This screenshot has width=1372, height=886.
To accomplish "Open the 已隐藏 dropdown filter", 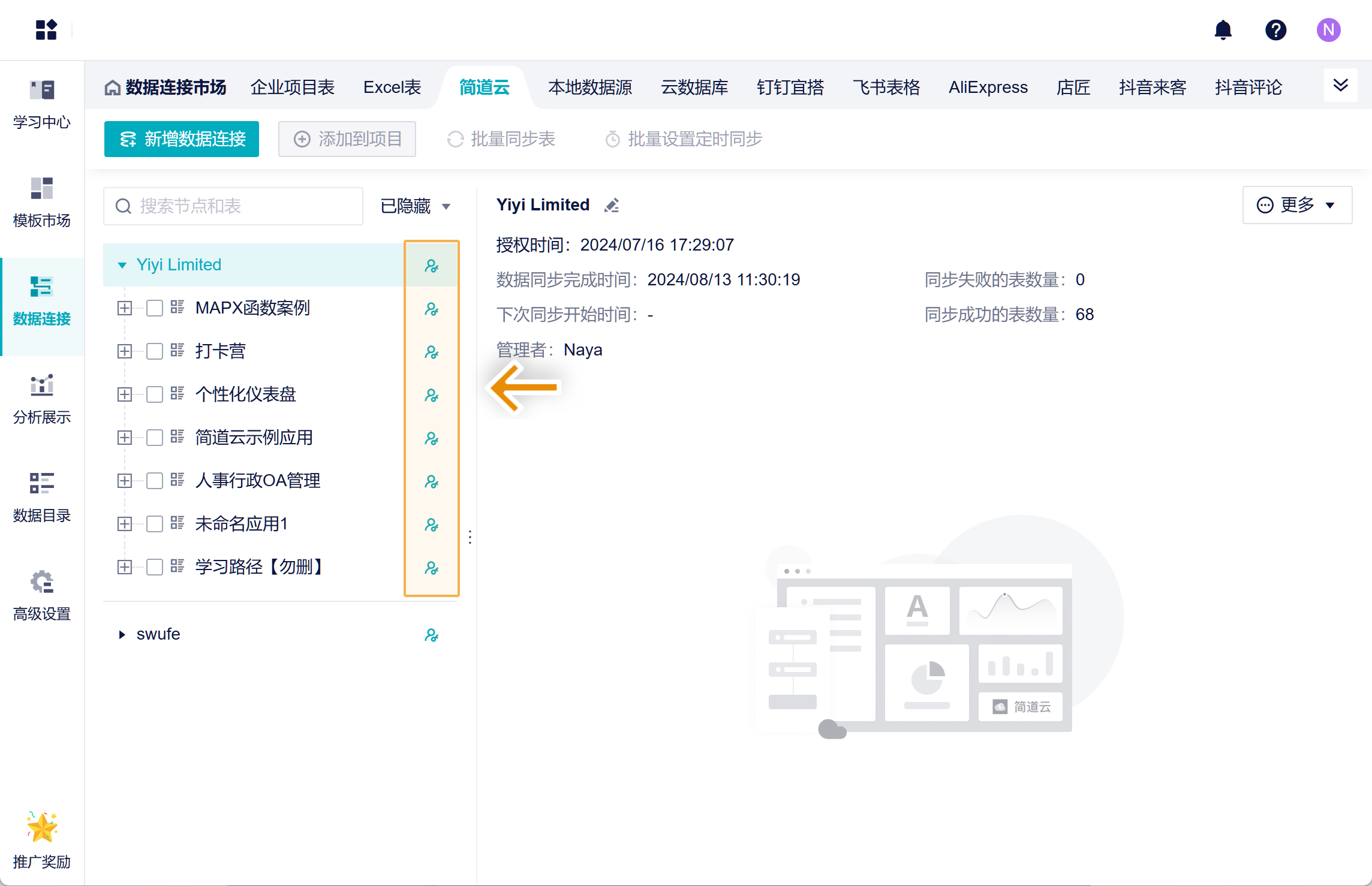I will click(x=415, y=206).
